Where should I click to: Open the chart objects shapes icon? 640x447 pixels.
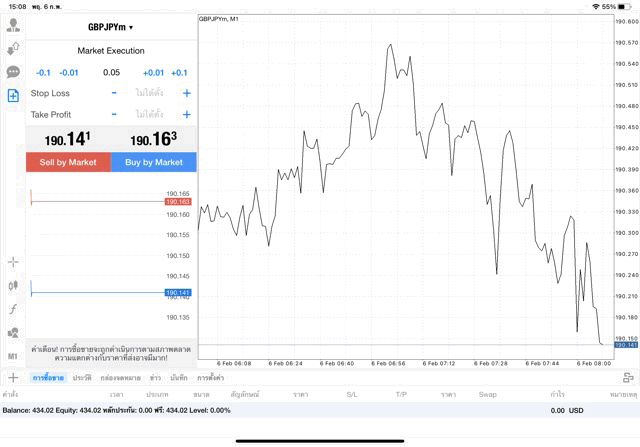(x=13, y=332)
